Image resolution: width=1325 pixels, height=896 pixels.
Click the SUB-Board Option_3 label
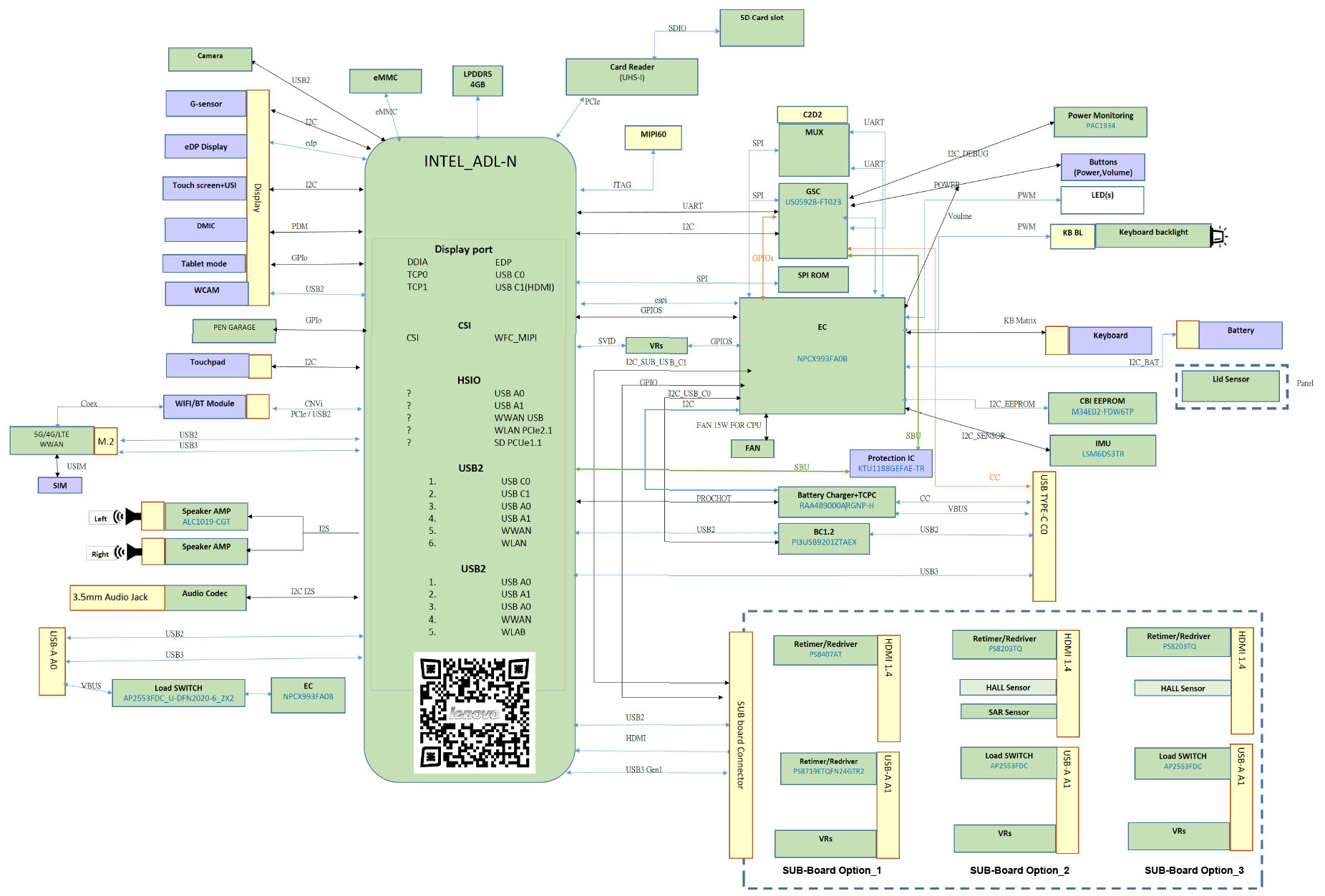1194,870
